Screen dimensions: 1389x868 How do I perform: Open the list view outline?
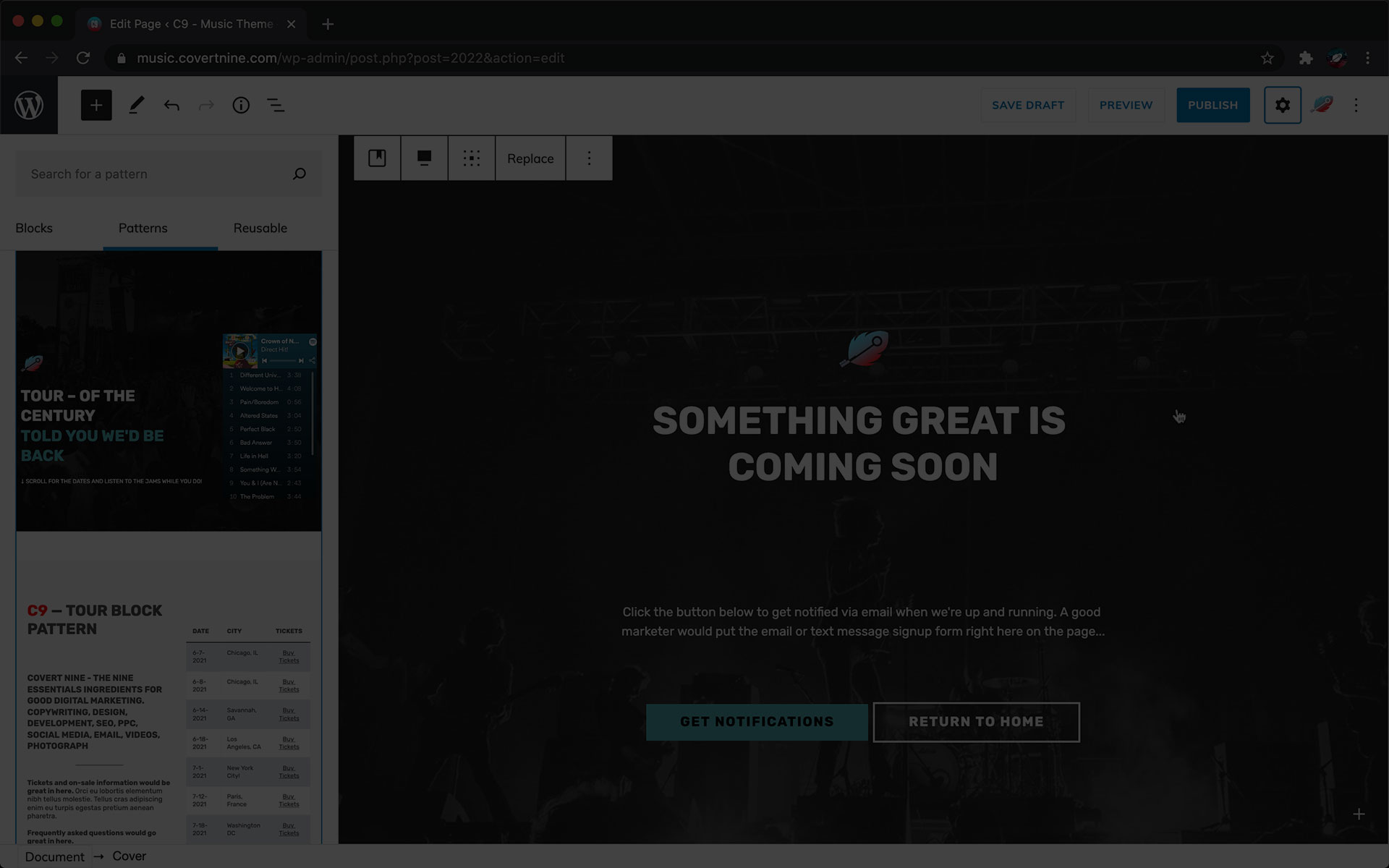[276, 105]
